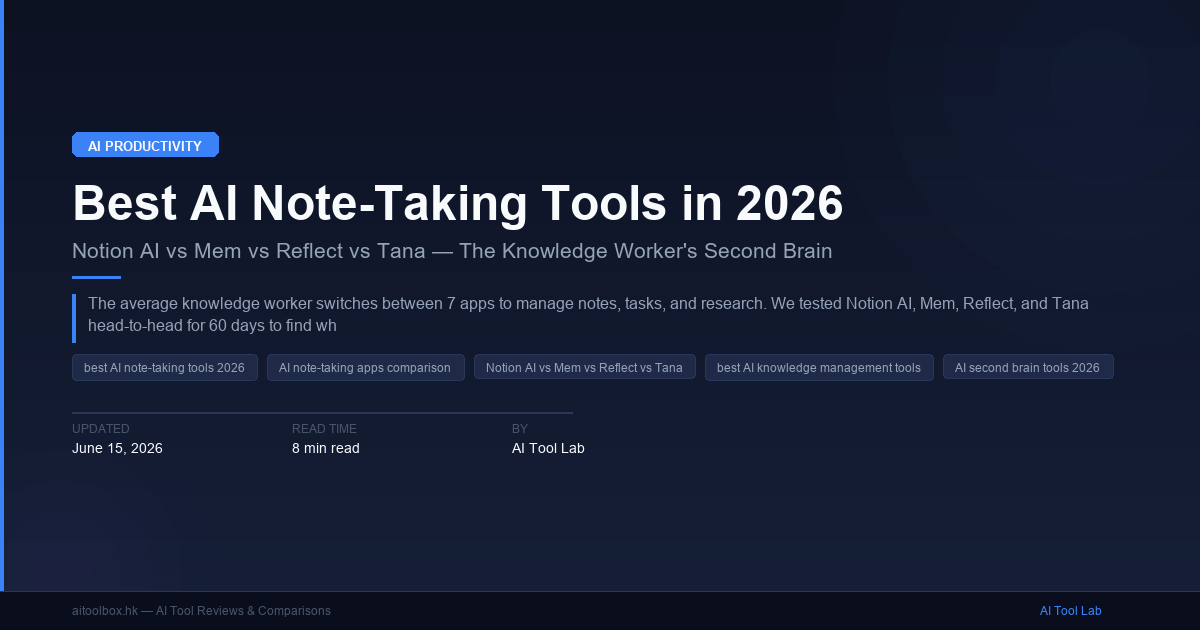Click the "8 min read" value
The image size is (1200, 630).
(x=326, y=448)
